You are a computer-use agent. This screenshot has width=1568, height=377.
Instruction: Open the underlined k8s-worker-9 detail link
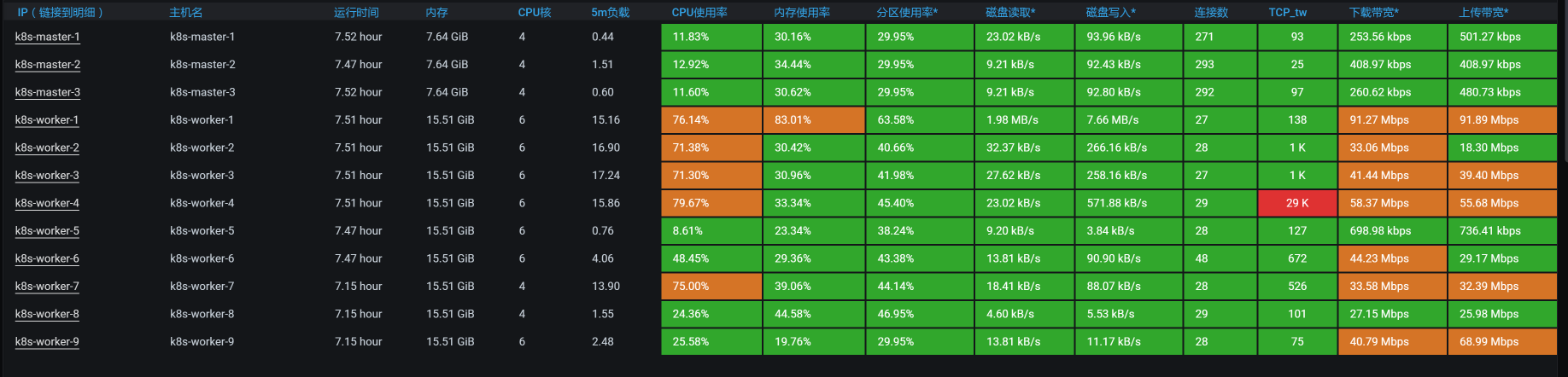[47, 342]
